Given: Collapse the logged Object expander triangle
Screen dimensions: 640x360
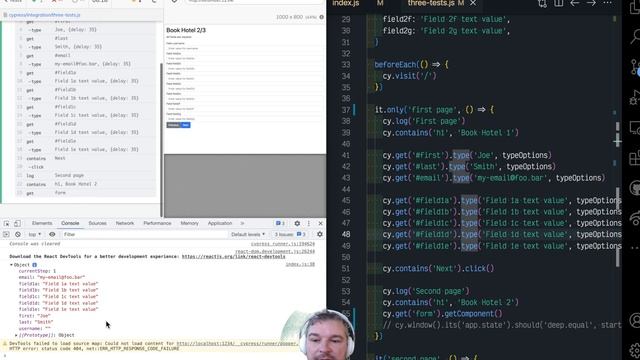Looking at the screenshot, I should click(x=11, y=265).
